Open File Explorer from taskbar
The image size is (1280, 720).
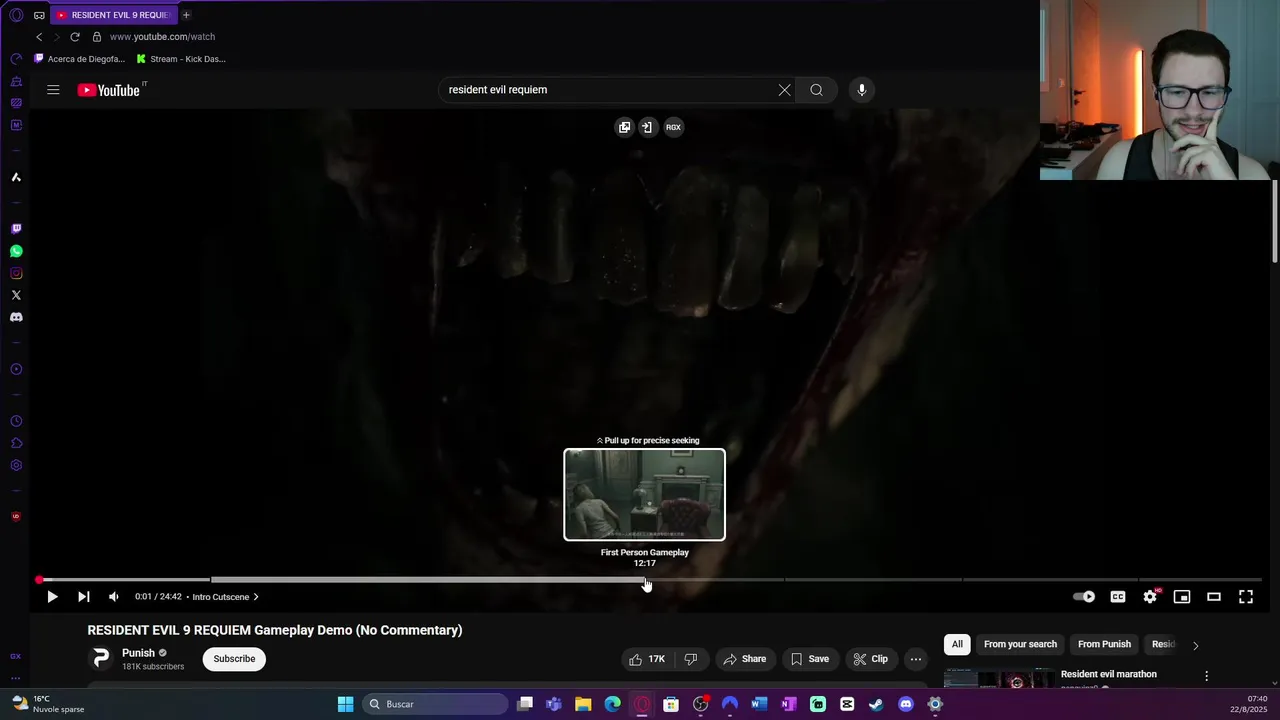tap(583, 704)
